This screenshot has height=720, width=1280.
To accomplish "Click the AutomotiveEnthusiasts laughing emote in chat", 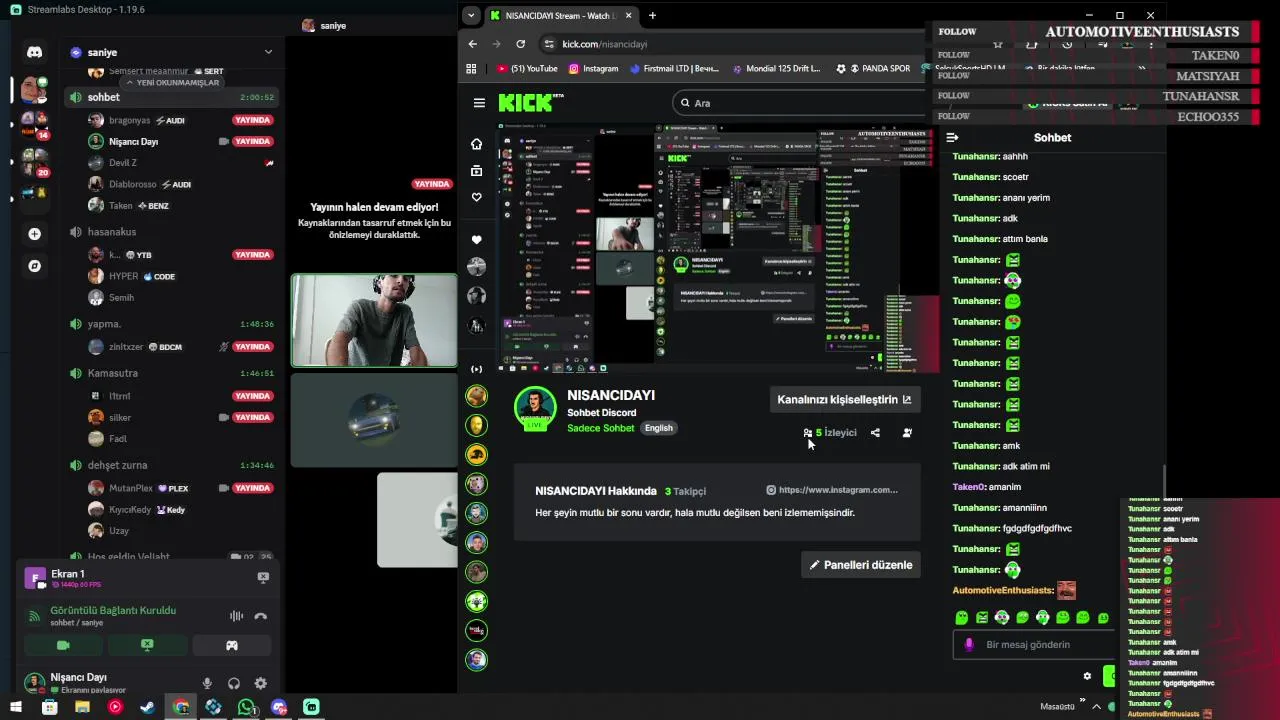I will pyautogui.click(x=1066, y=590).
